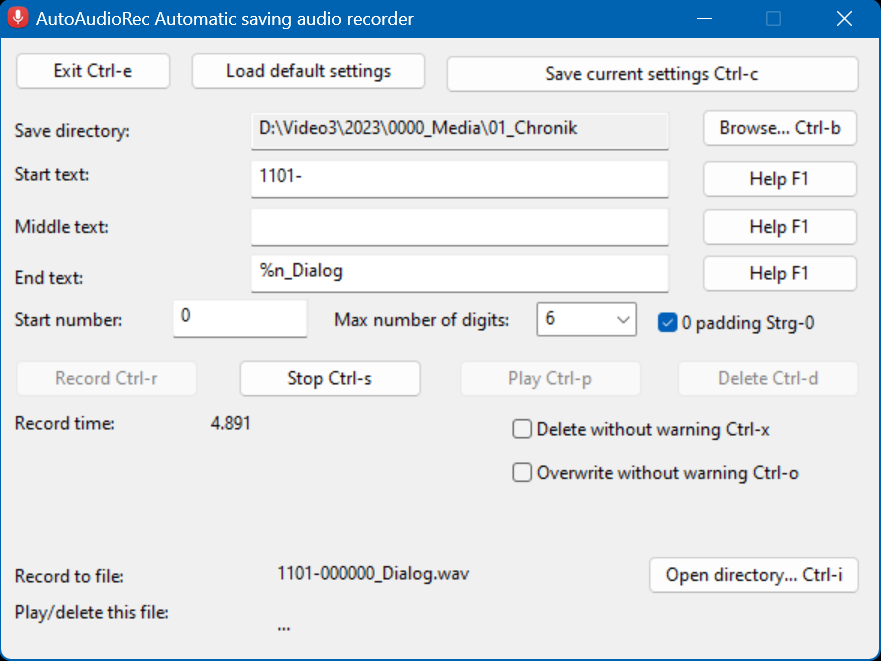Select the Start number input box
The image size is (881, 661).
pyautogui.click(x=240, y=318)
